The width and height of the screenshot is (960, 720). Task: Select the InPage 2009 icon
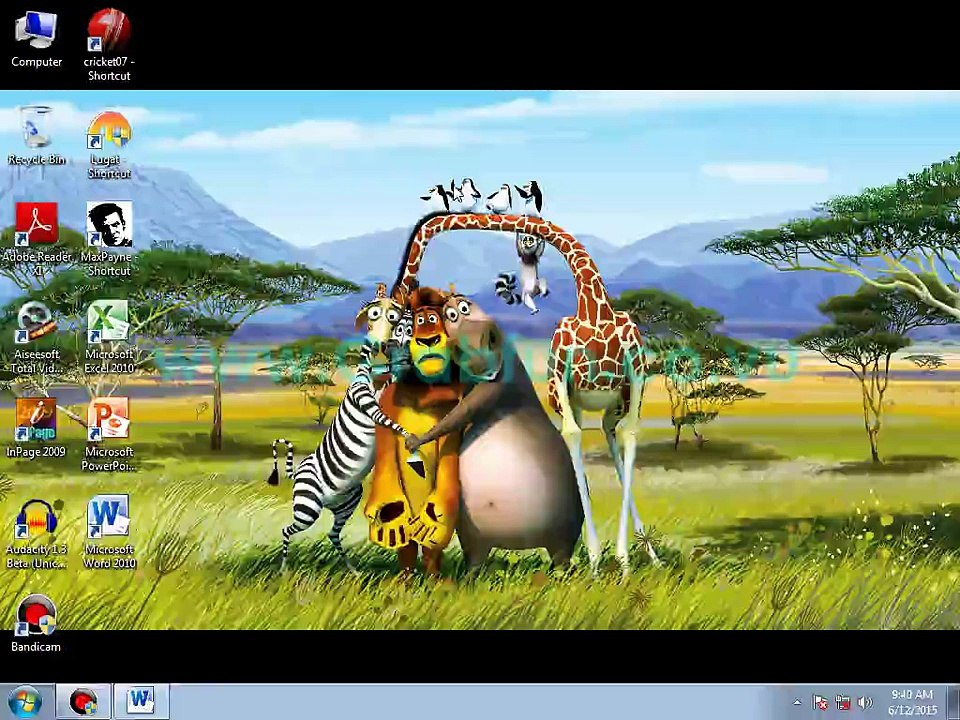37,427
